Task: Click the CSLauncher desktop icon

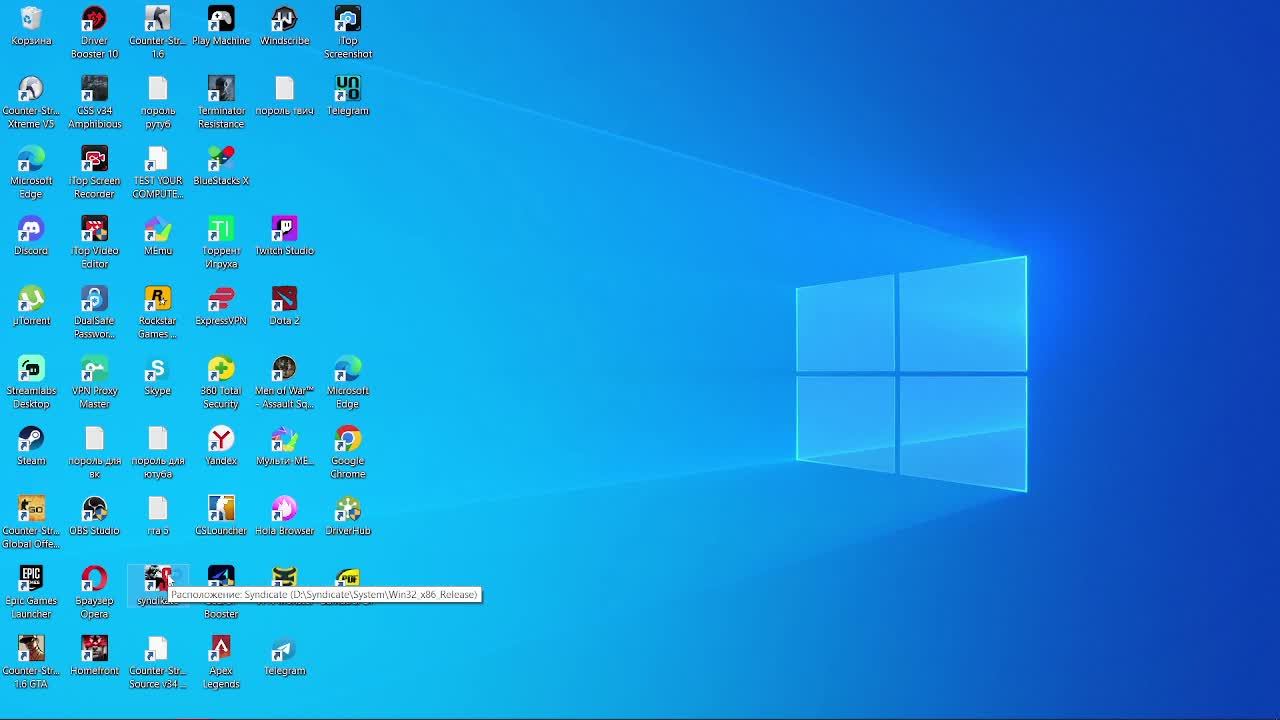Action: pos(221,517)
